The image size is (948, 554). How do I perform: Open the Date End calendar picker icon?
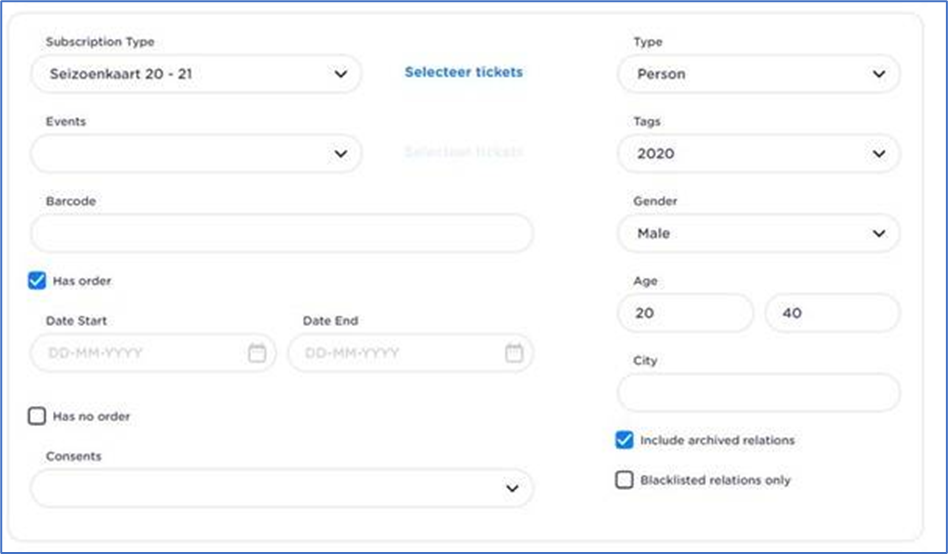click(x=514, y=353)
